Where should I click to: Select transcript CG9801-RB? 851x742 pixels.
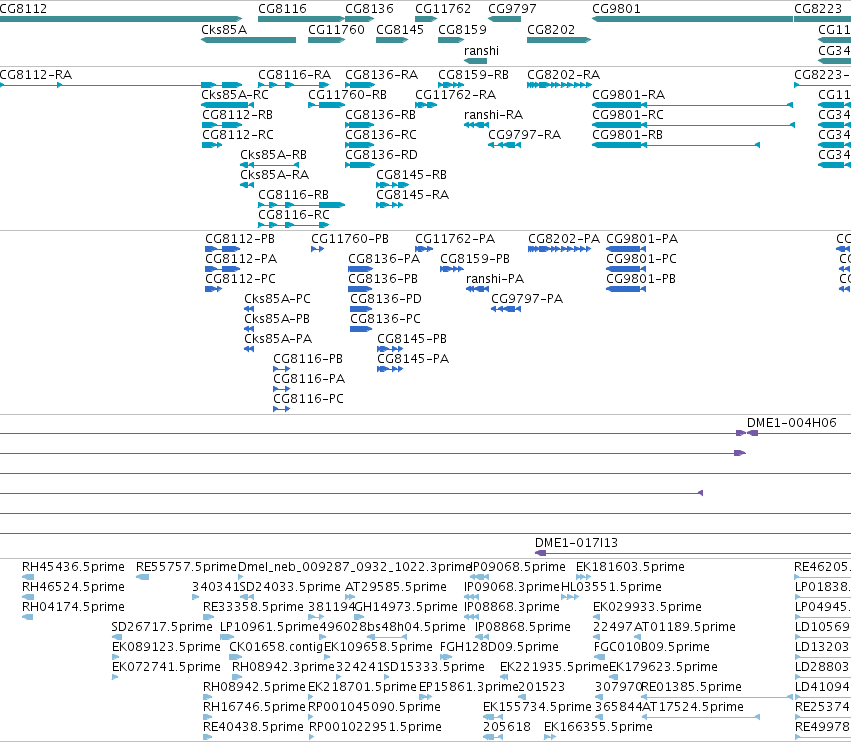pos(627,135)
